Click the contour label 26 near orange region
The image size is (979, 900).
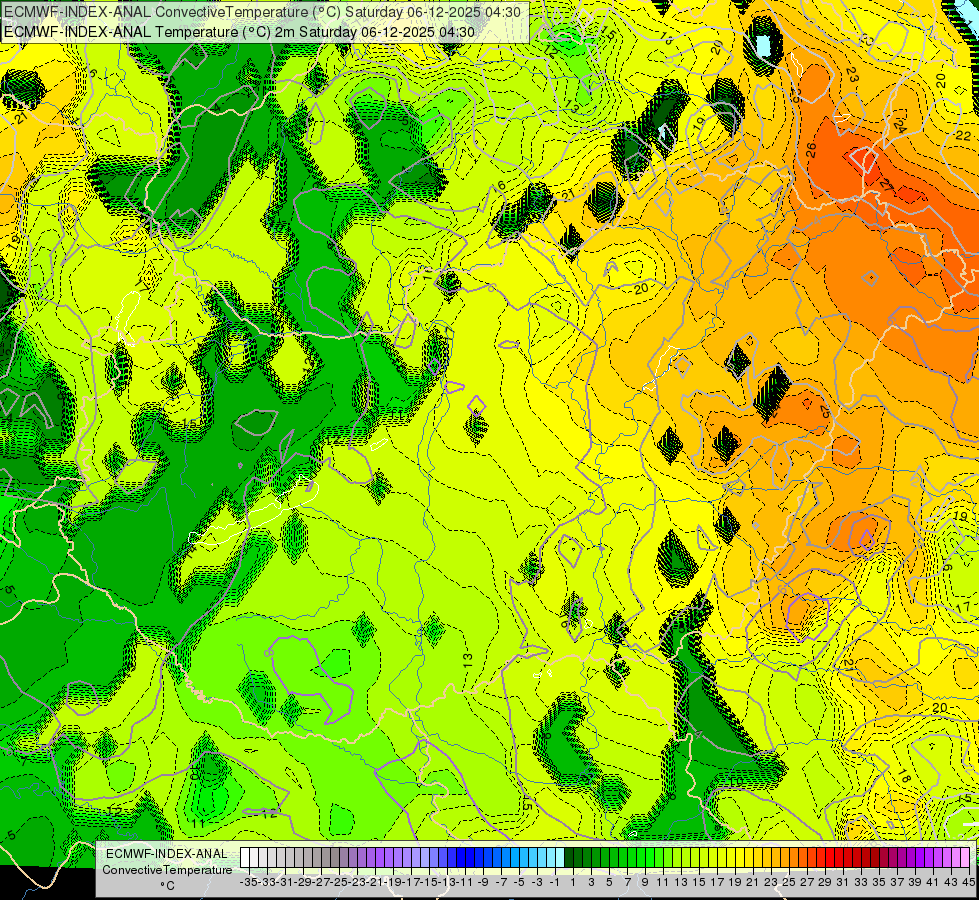point(810,151)
